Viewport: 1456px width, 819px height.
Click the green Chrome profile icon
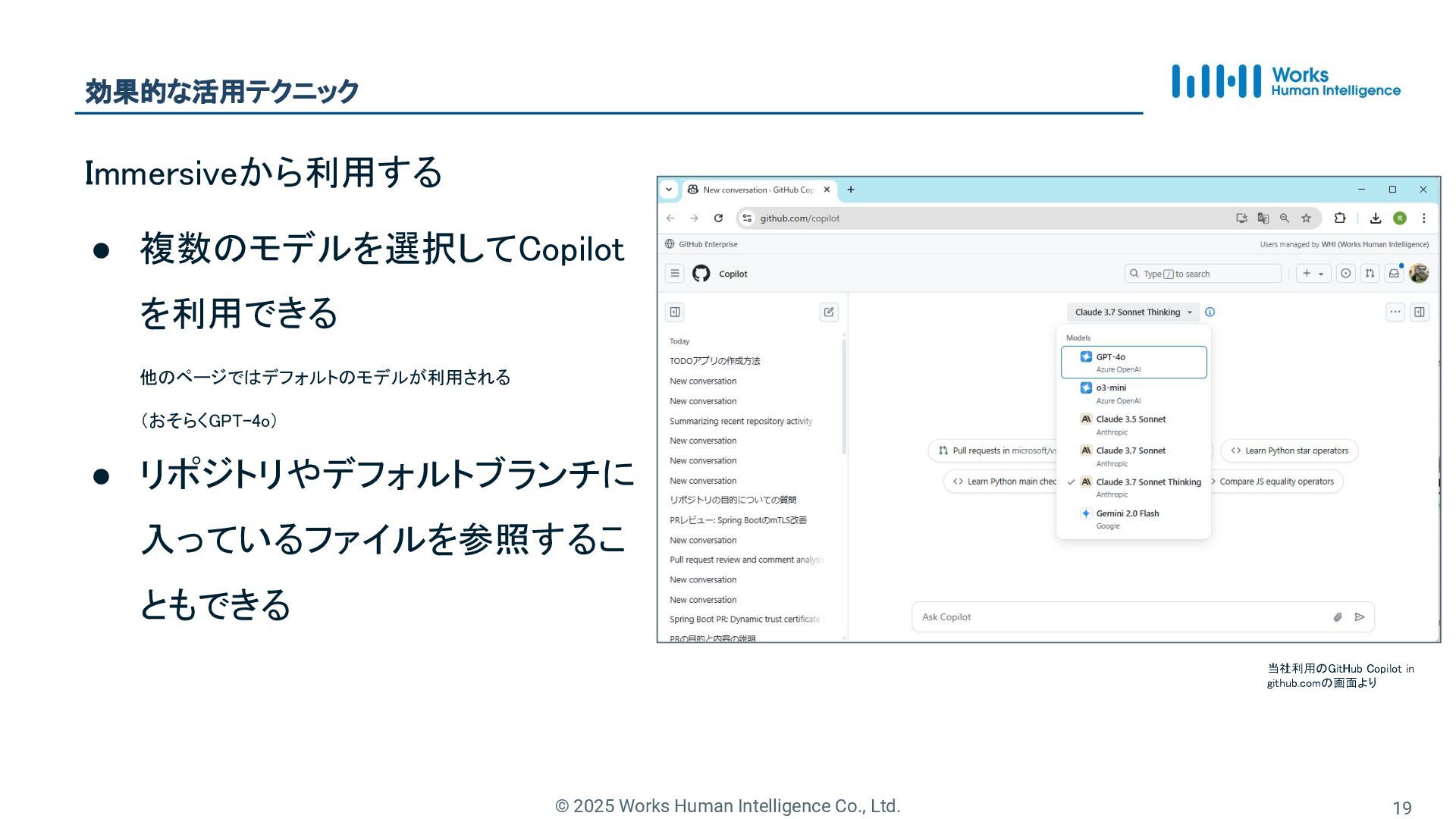1400,218
